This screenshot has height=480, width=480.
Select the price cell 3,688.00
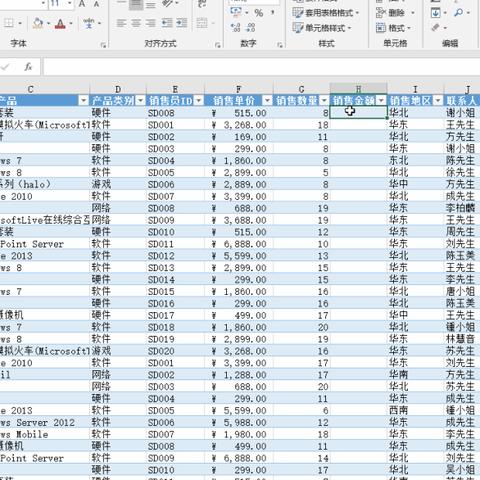239,220
